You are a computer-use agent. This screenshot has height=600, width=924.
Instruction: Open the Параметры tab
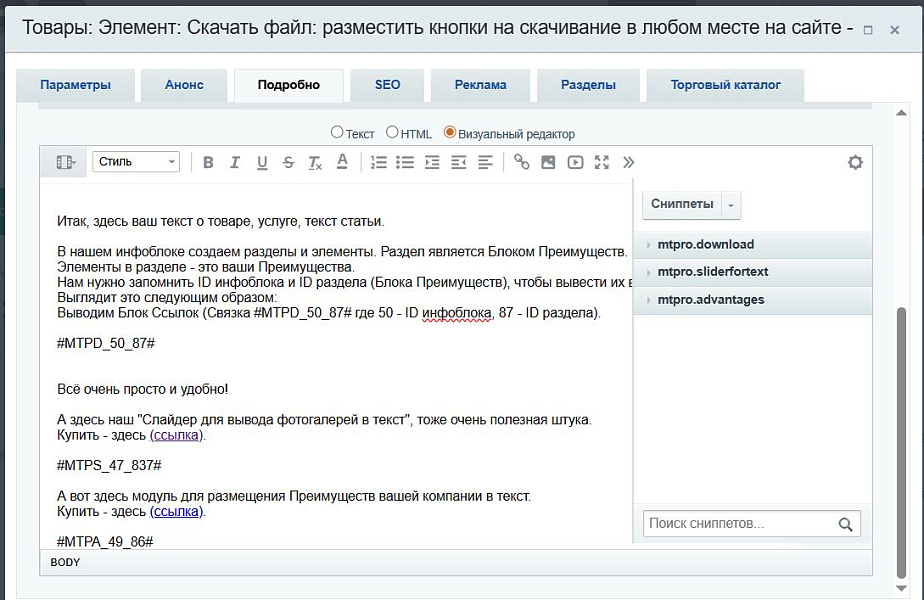click(75, 85)
